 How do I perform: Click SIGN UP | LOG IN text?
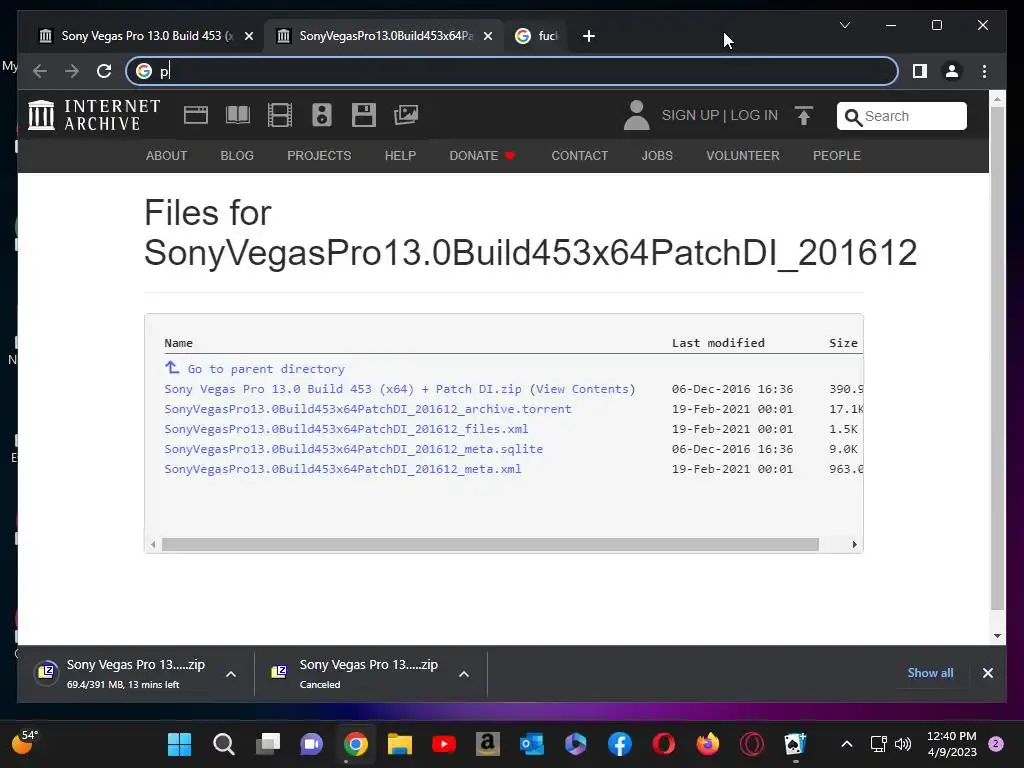720,115
